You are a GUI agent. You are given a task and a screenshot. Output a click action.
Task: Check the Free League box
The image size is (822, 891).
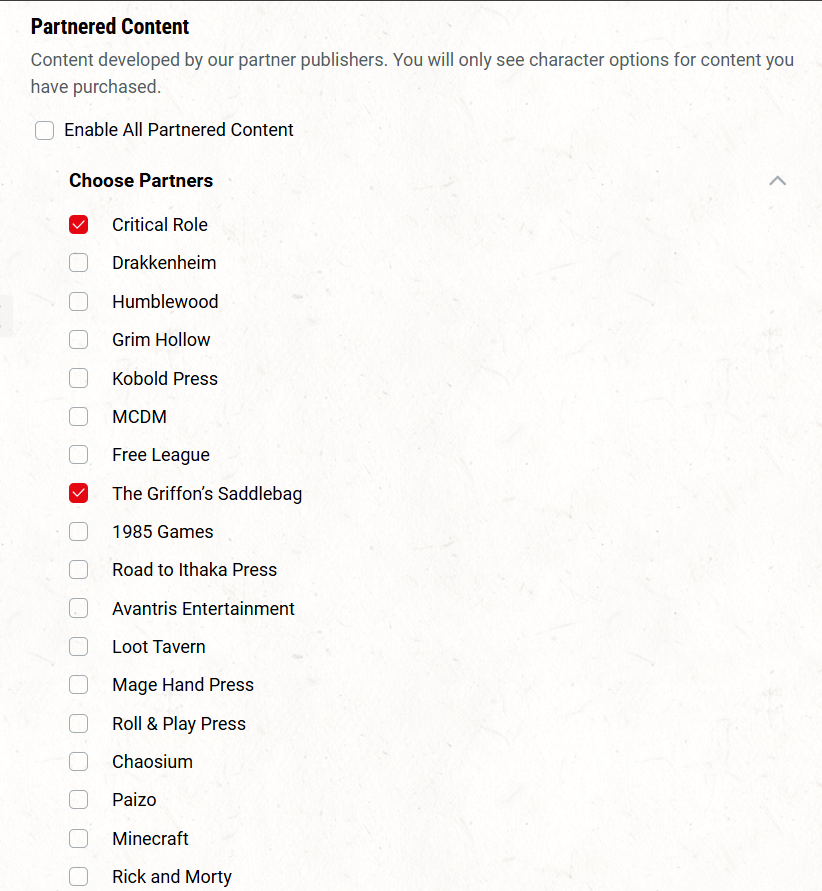pyautogui.click(x=79, y=455)
